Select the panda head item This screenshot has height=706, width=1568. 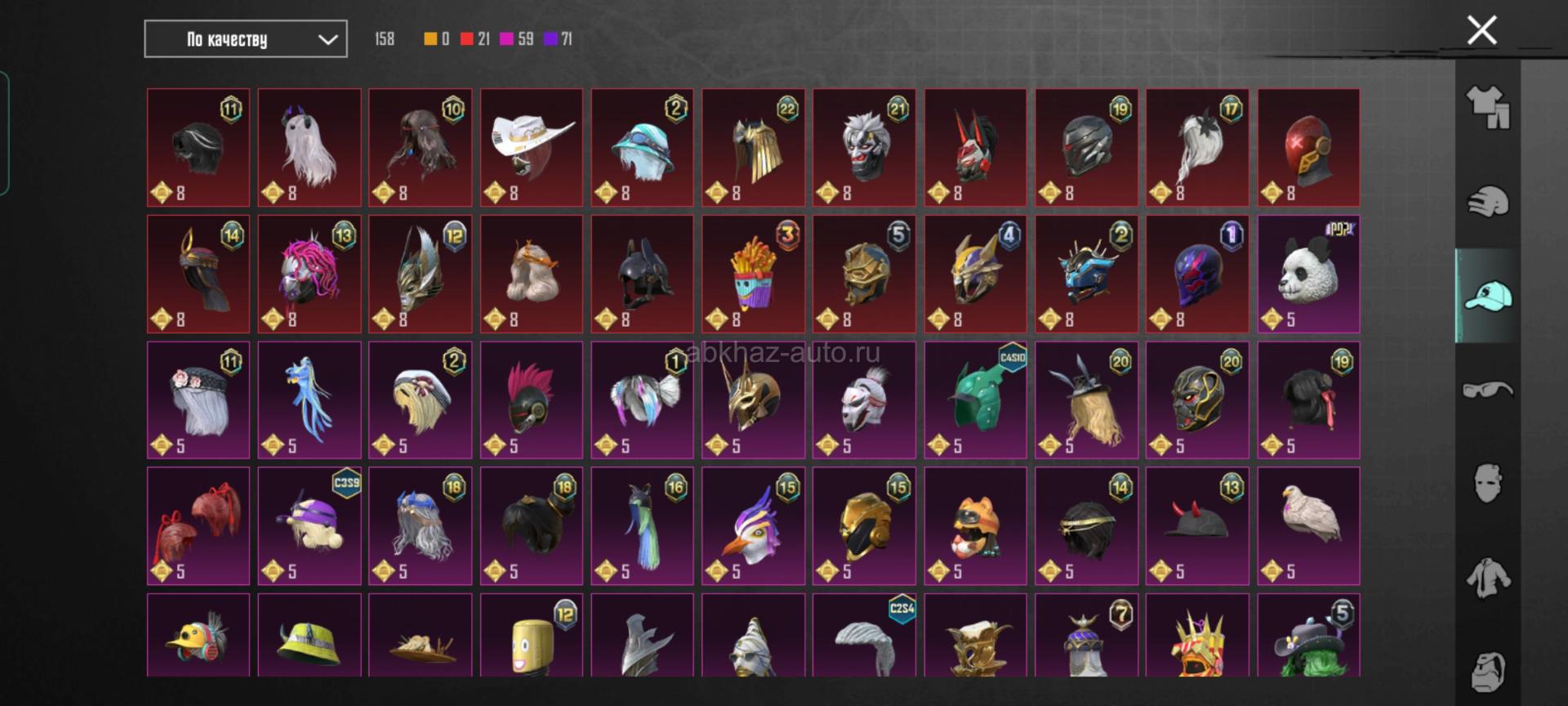click(x=1308, y=274)
